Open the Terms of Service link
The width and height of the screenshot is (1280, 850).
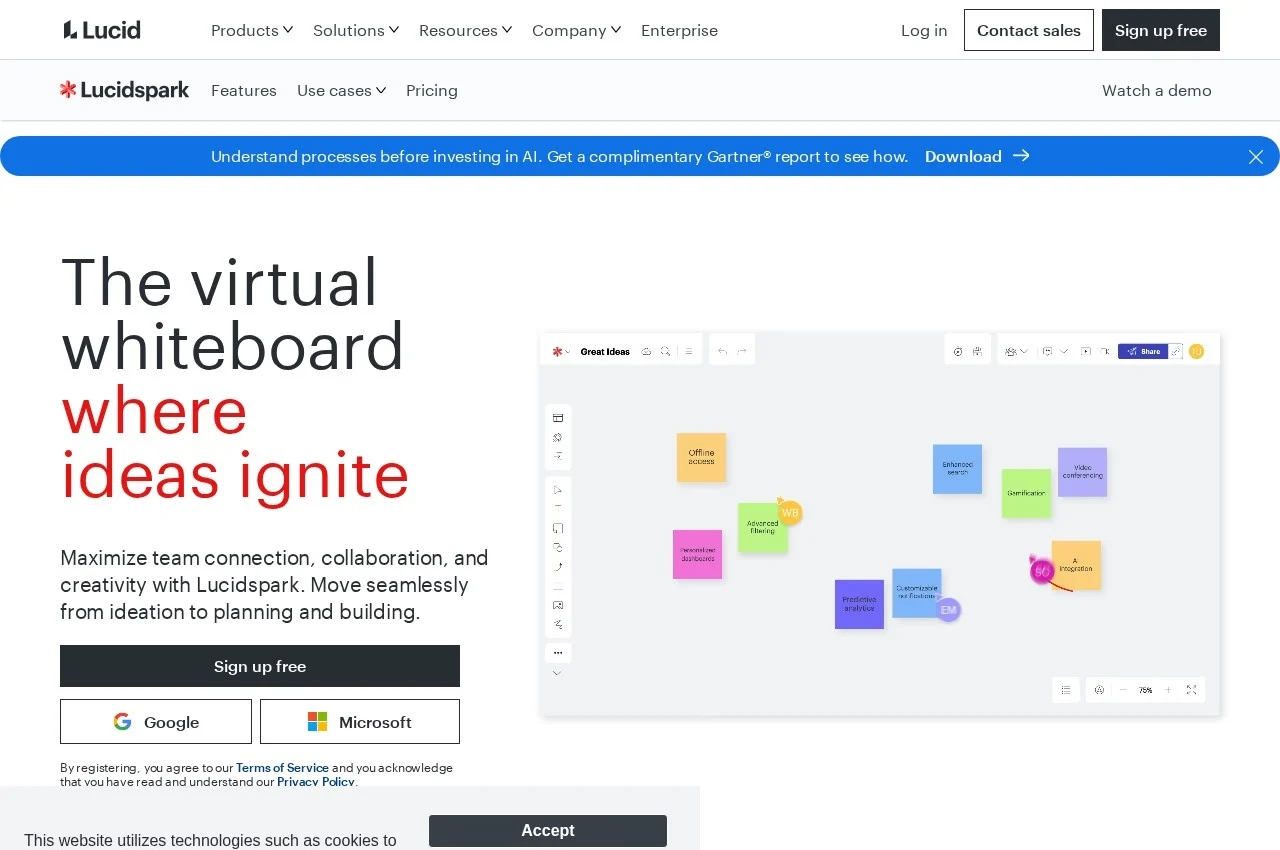[282, 768]
